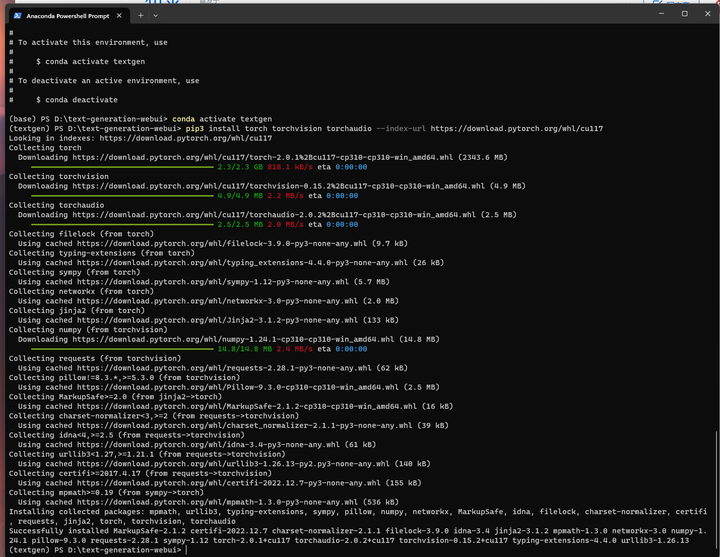Click the PowerShell icon in the tab

[x=17, y=16]
